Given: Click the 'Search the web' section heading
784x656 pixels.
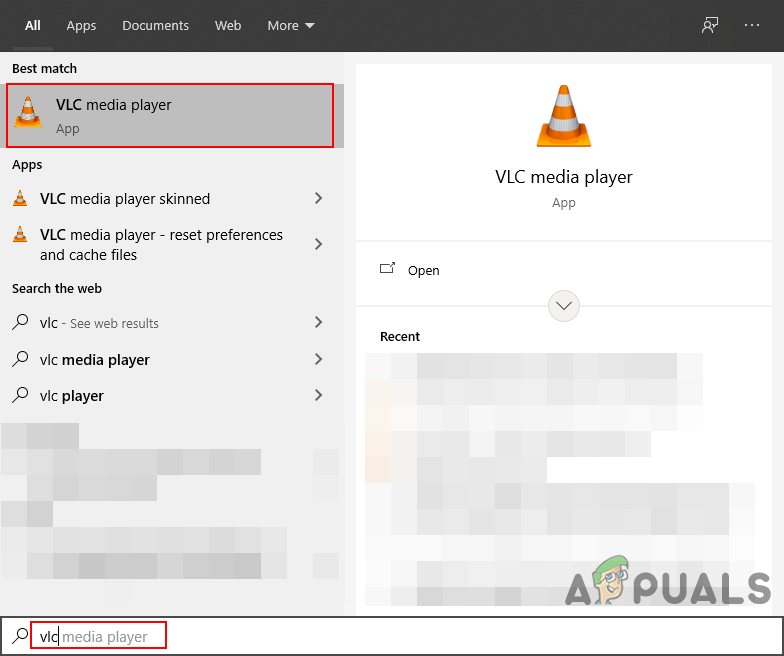Looking at the screenshot, I should (57, 288).
